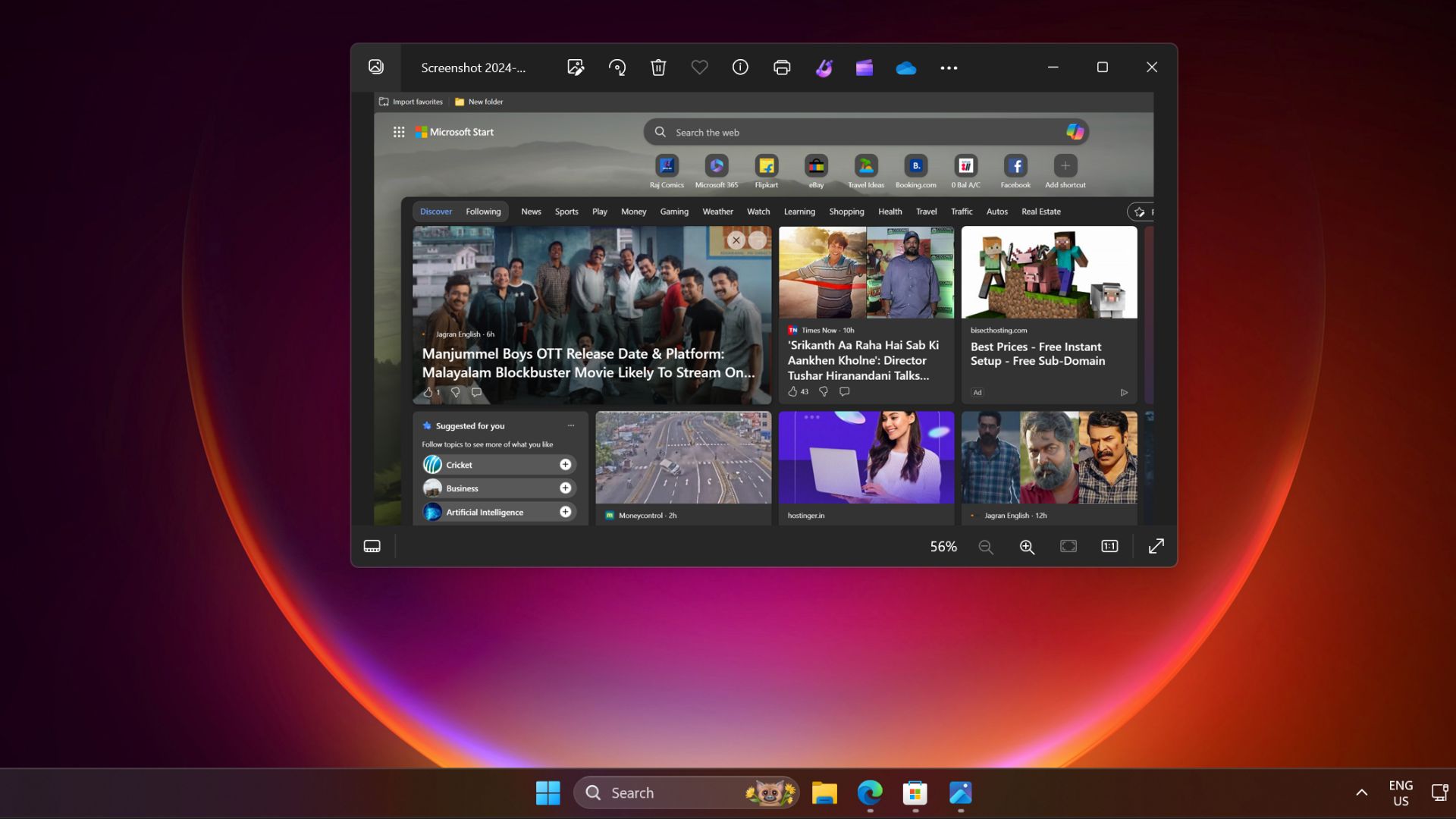
Task: Expand the more options menu (…)
Action: (x=949, y=66)
